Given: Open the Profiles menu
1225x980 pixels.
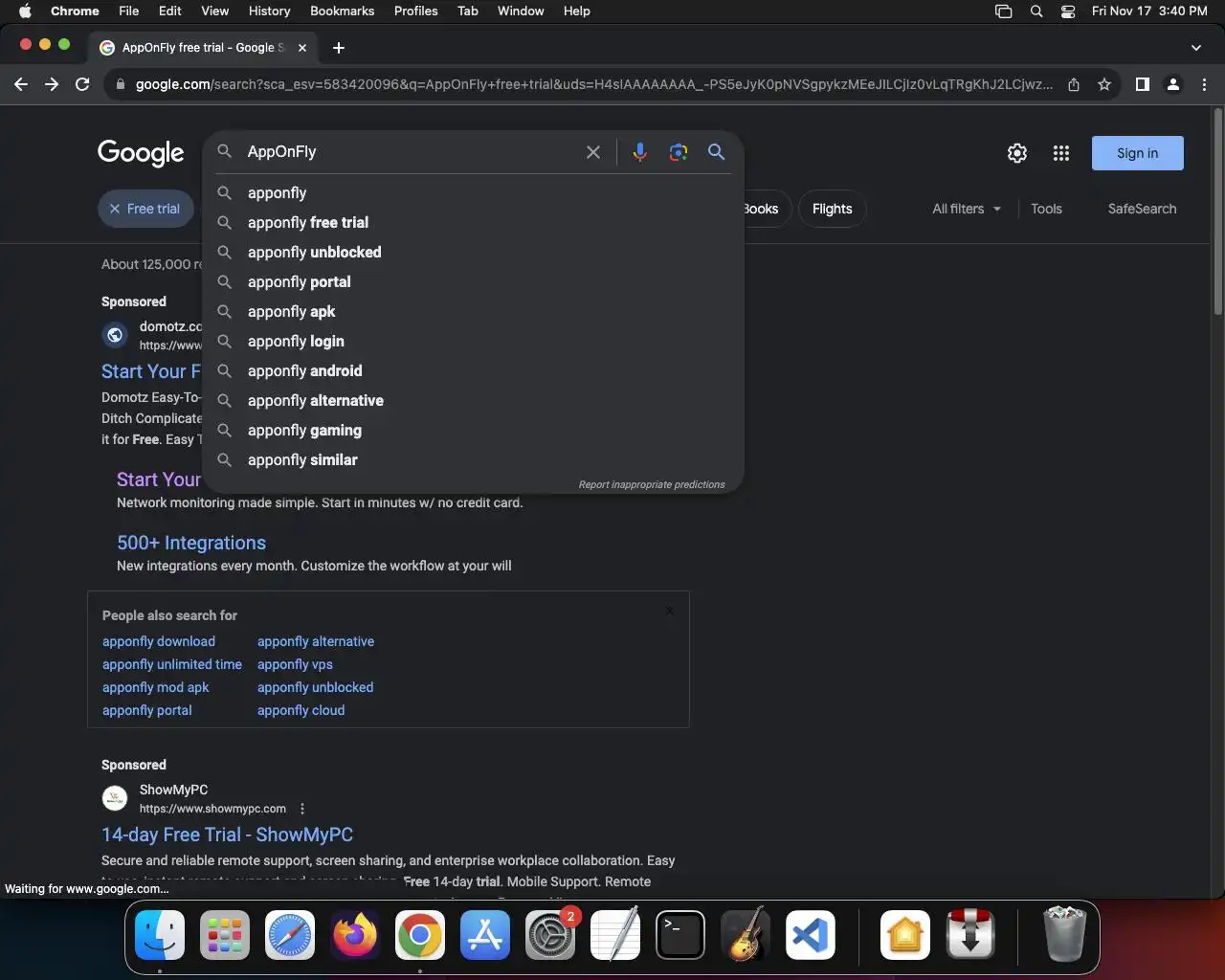Looking at the screenshot, I should (x=415, y=11).
